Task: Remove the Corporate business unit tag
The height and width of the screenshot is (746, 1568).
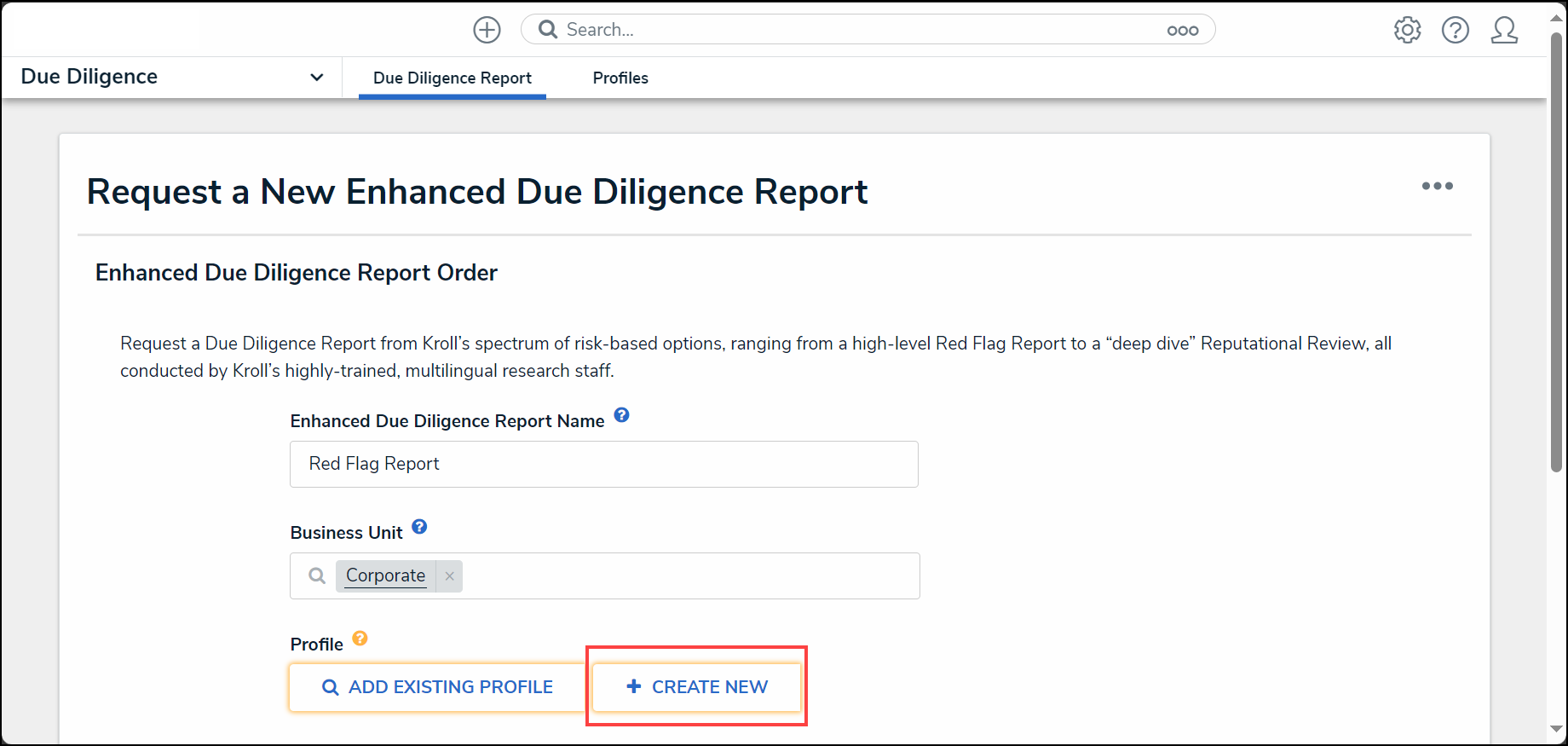Action: pyautogui.click(x=449, y=576)
